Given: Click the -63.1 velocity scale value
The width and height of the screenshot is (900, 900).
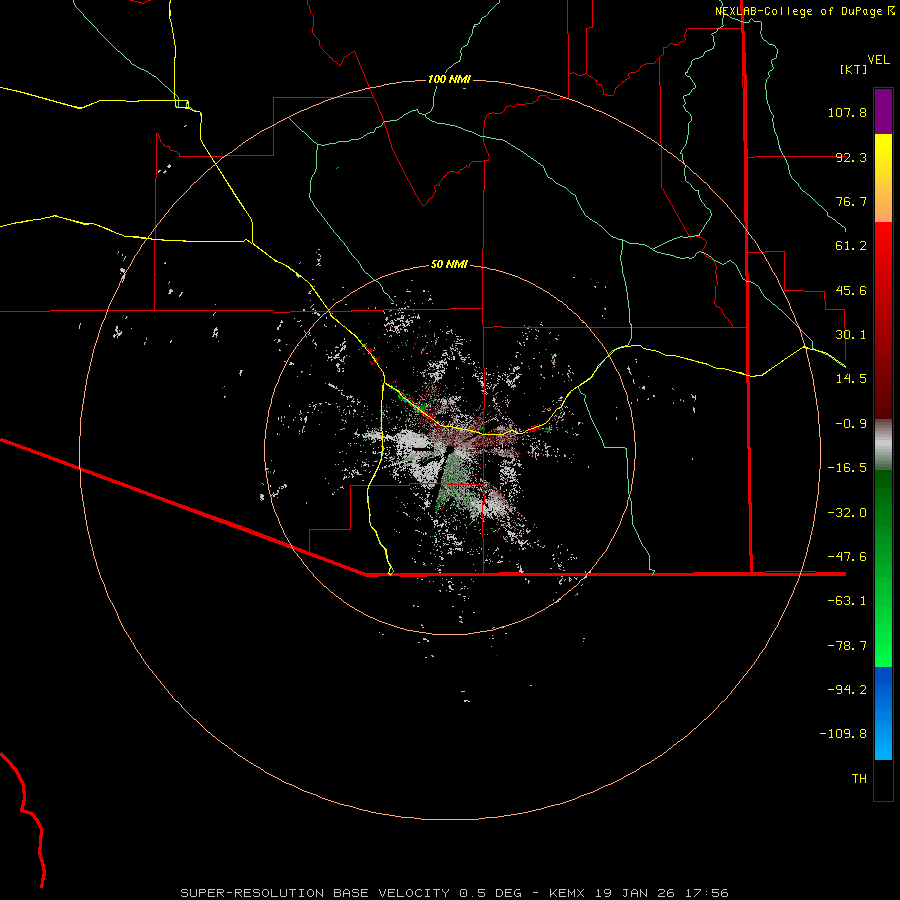Looking at the screenshot, I should (847, 601).
